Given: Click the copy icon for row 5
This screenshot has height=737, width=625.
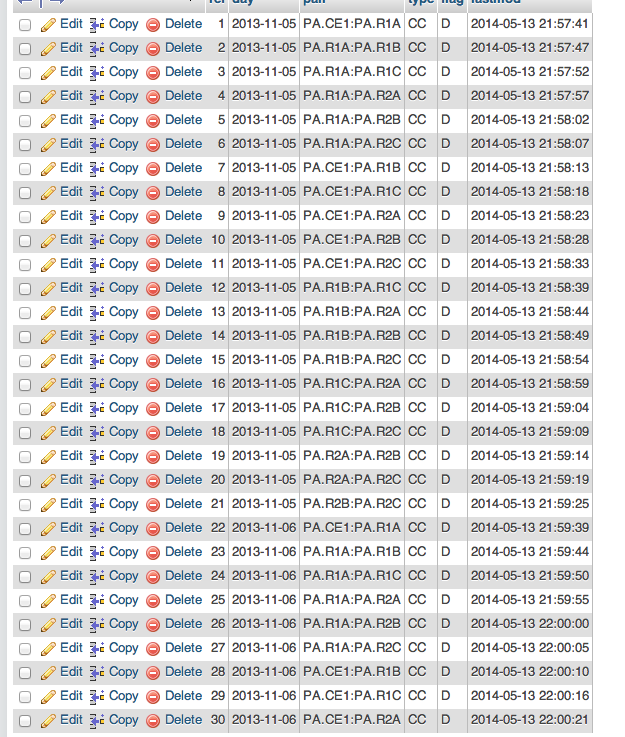Looking at the screenshot, I should (x=97, y=120).
